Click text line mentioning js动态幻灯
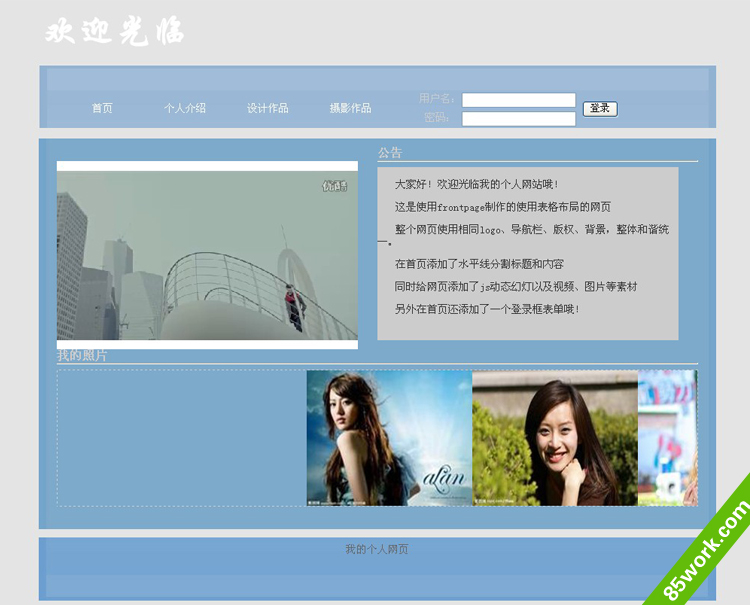750x605 pixels. click(516, 286)
